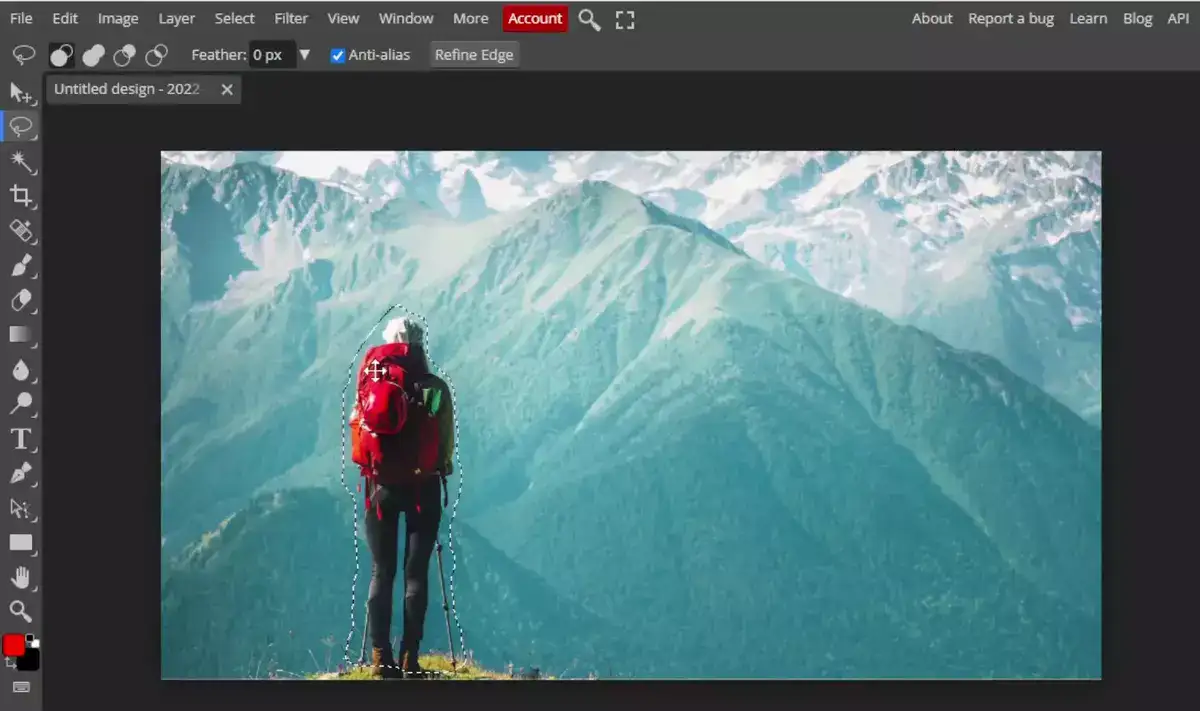
Task: Close the Untitled design tab
Action: pyautogui.click(x=227, y=90)
